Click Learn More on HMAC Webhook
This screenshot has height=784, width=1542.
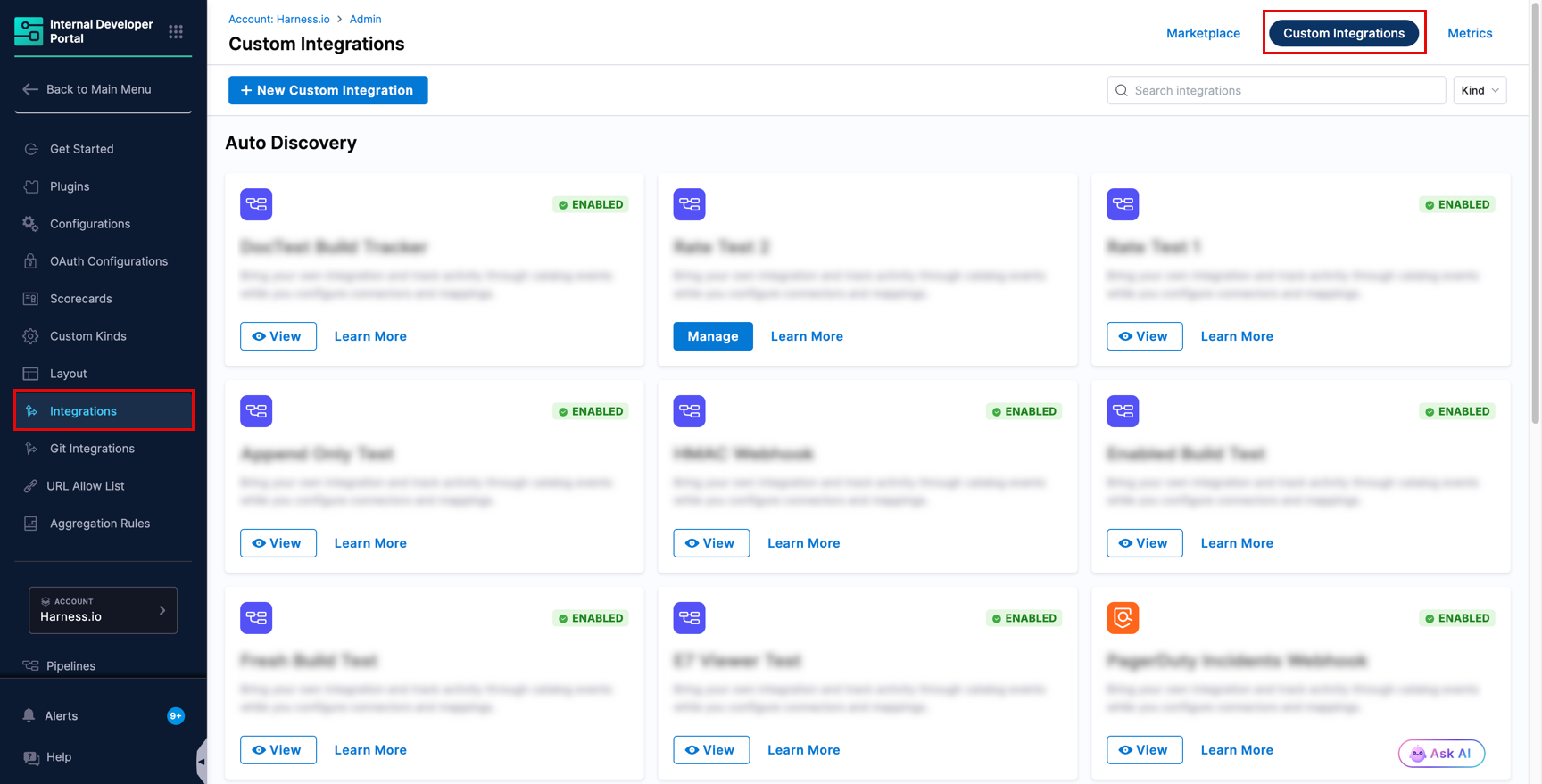point(803,543)
